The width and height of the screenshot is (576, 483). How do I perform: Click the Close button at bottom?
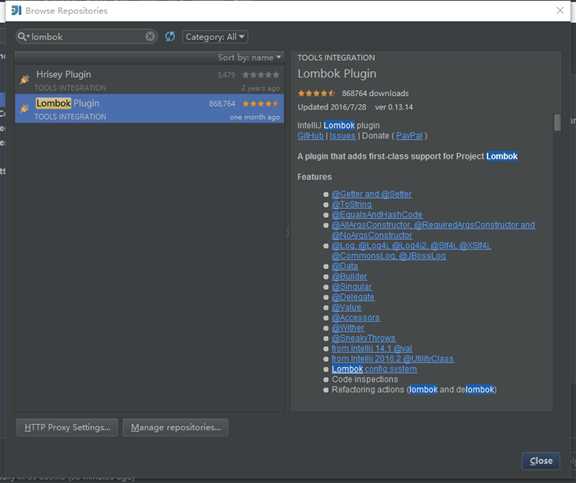coord(541,461)
